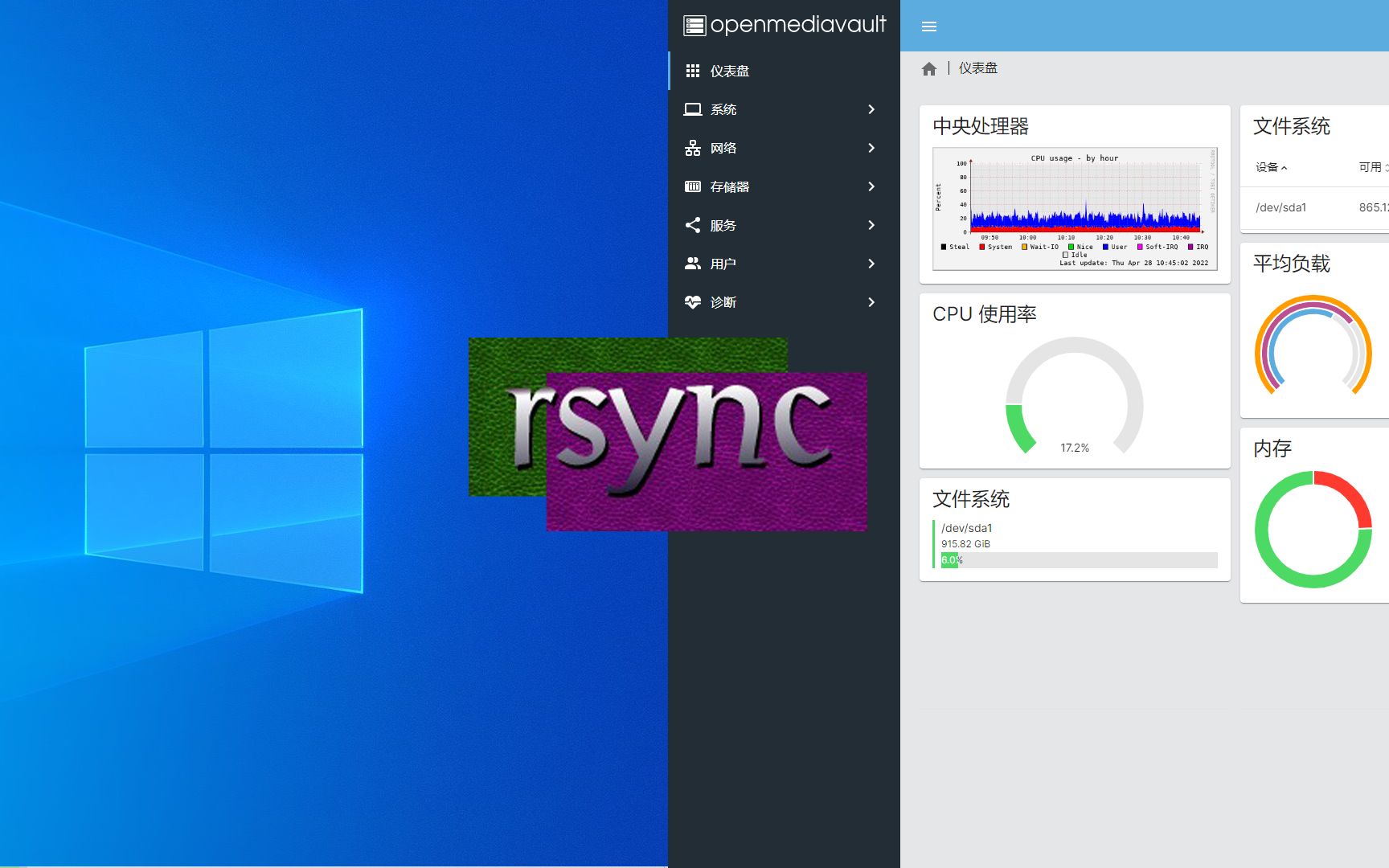Click the 仪表盘 breadcrumb link
This screenshot has width=1389, height=868.
(977, 68)
